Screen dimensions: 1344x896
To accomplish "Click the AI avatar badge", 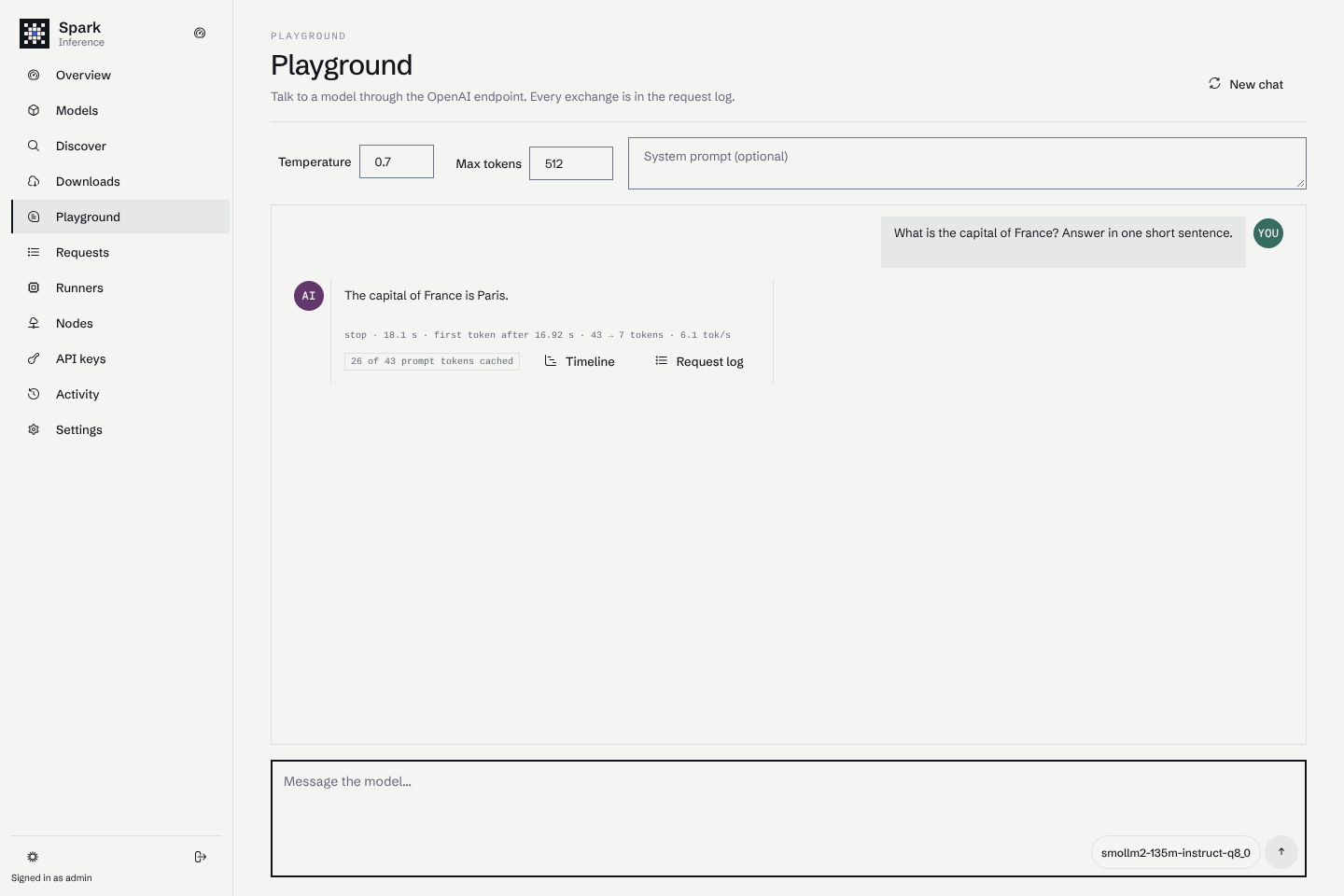I will coord(309,296).
